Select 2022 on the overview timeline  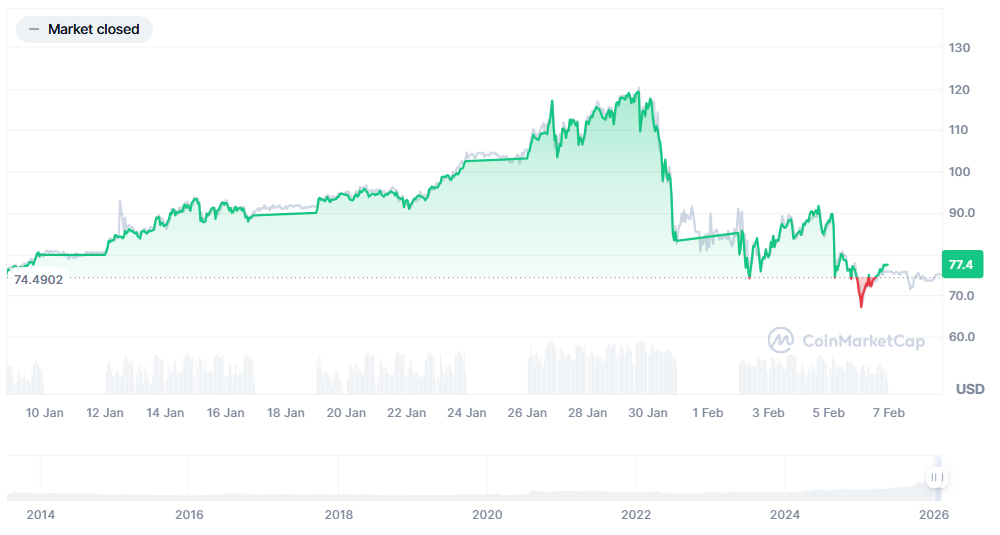point(636,515)
